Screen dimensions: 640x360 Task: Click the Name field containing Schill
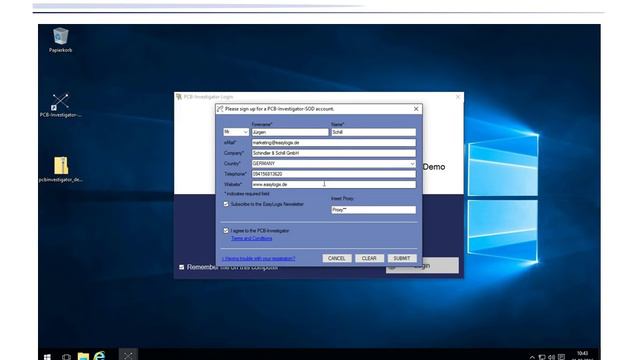click(x=373, y=132)
